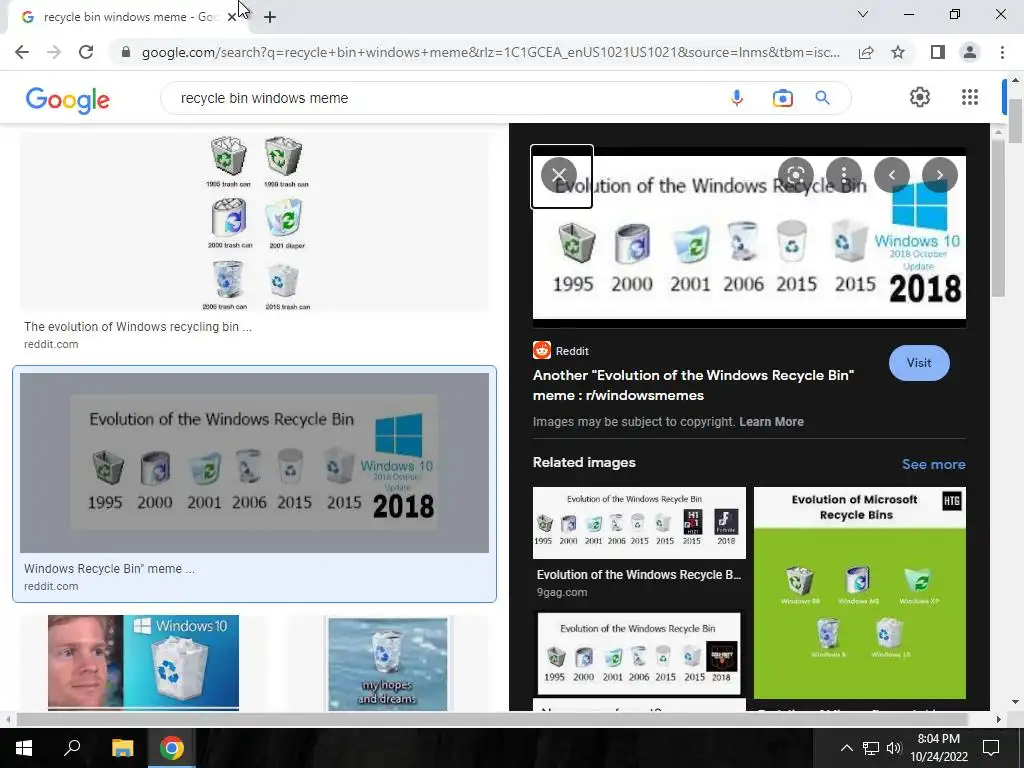Open Evolution of Microsoft Recycle Bins image
Image resolution: width=1024 pixels, height=768 pixels.
tap(859, 593)
